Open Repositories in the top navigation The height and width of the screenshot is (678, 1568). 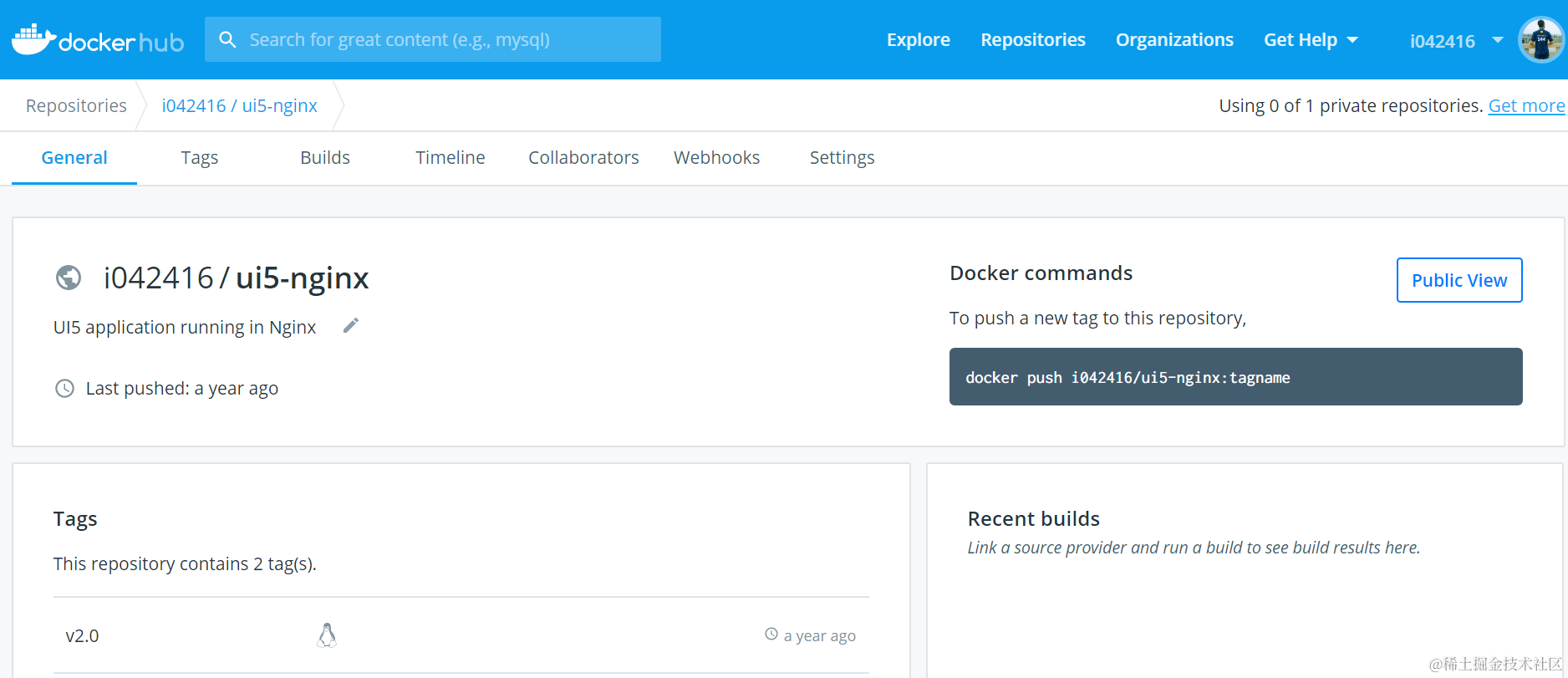point(1032,39)
